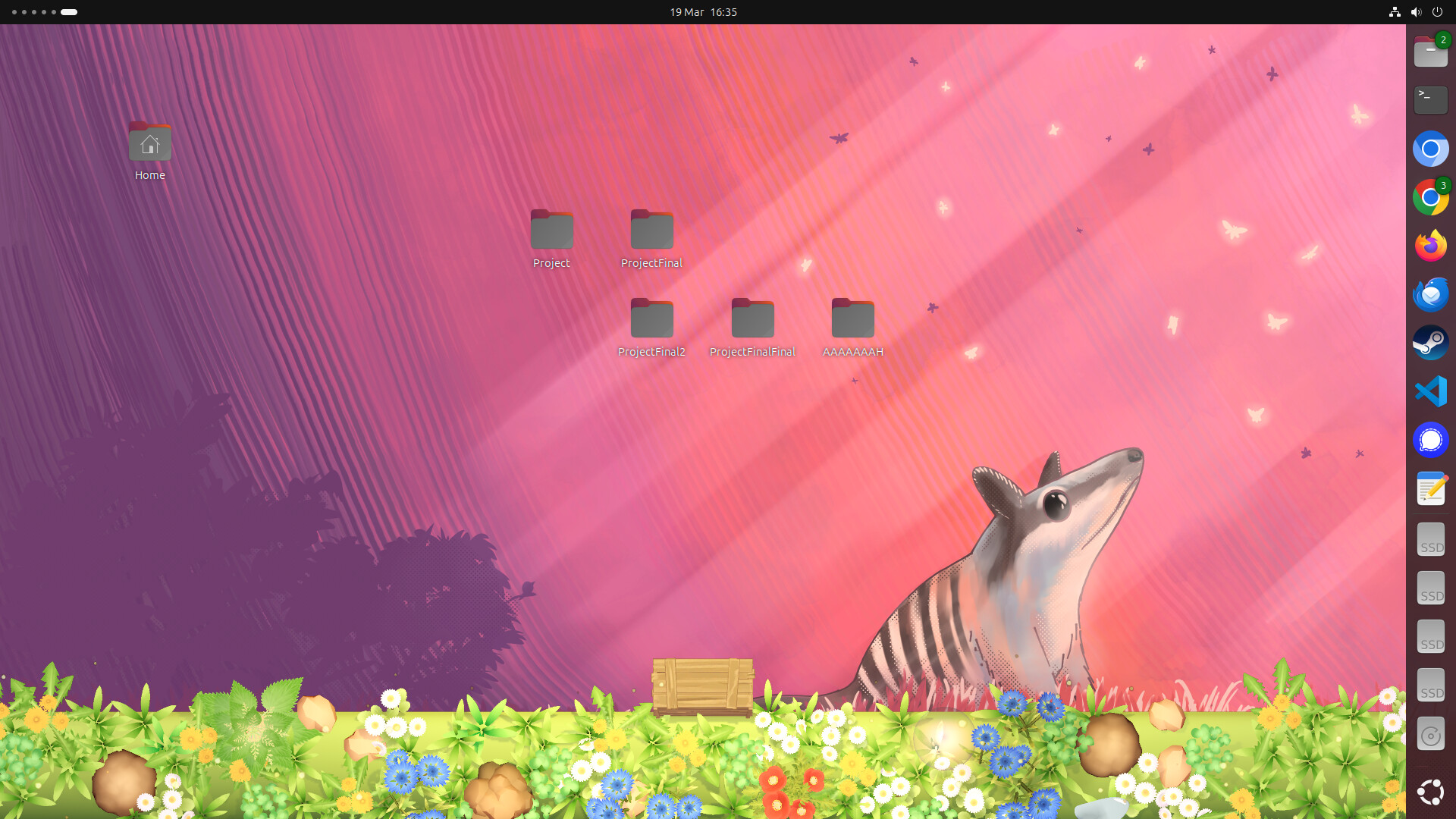Viewport: 1456px width, 819px height.
Task: Select the ProjectFinal2 folder
Action: click(651, 320)
